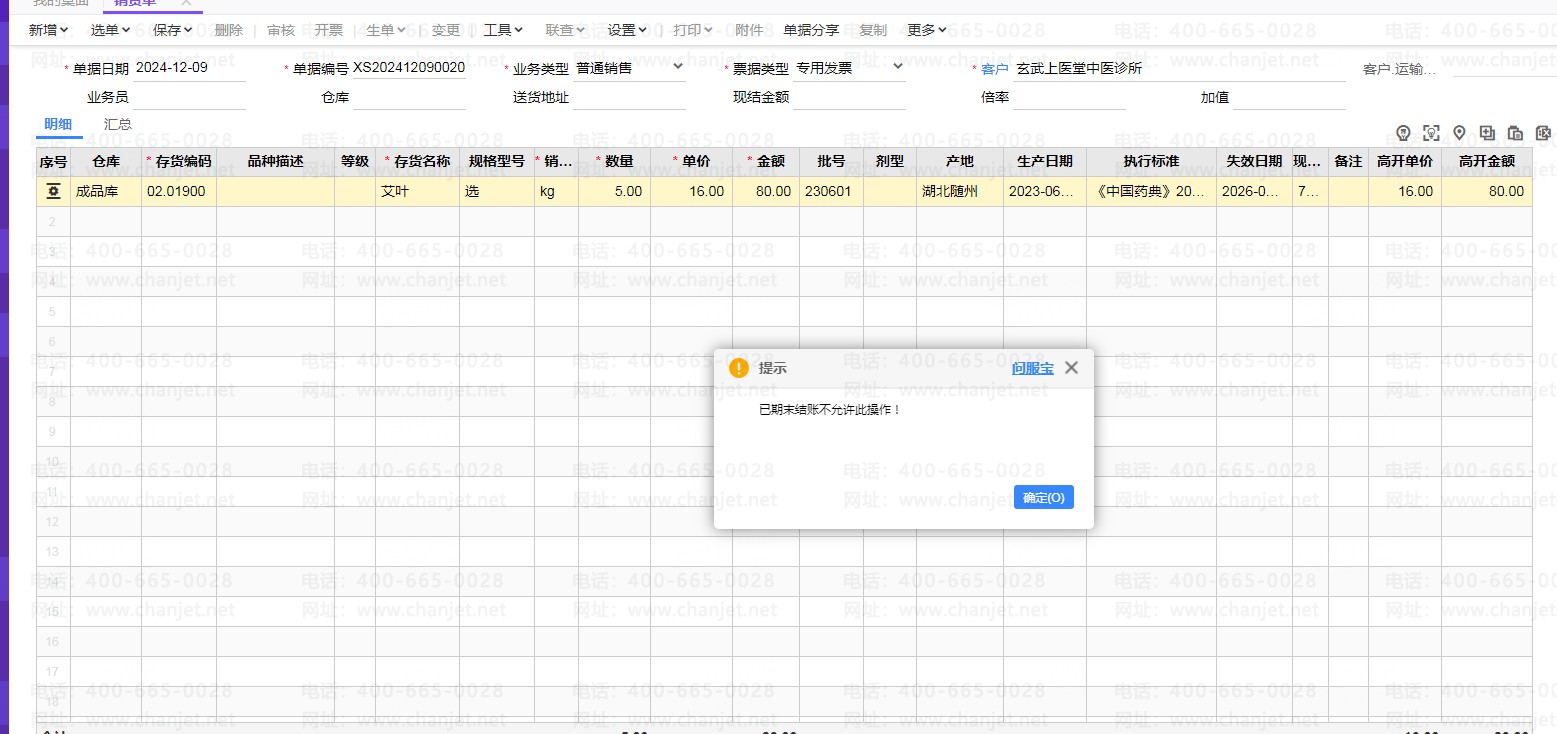Close the 提示 dialog with the X
Screen dimensions: 1557x734
(1071, 368)
